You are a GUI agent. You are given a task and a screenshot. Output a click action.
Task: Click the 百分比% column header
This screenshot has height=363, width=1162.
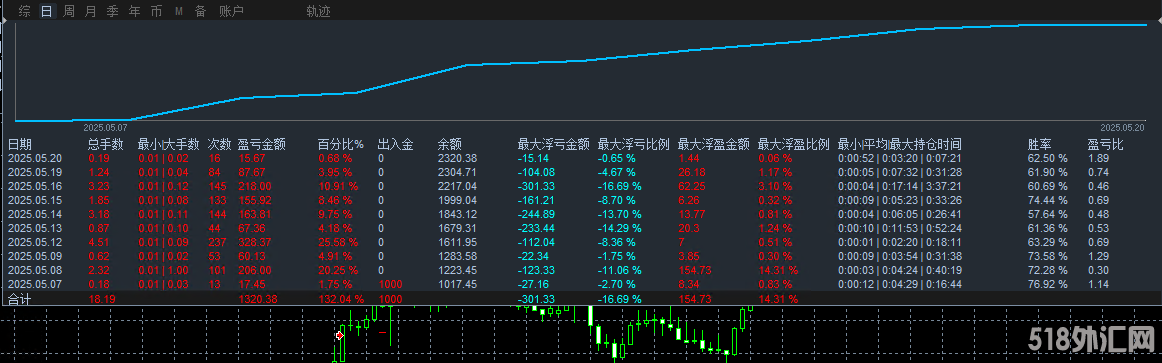(x=341, y=144)
